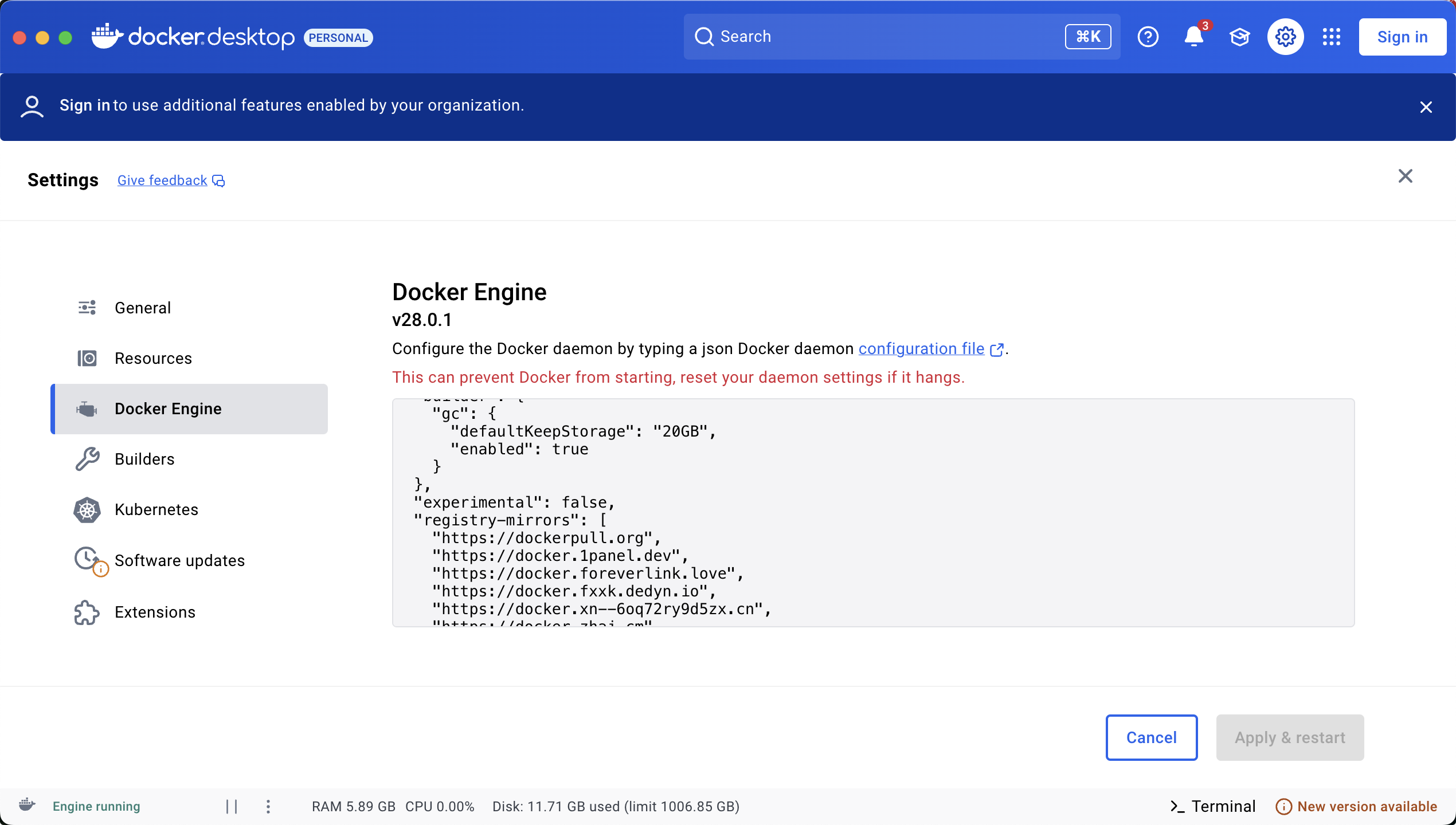Open the Terminal panel
Screen dimensions: 1456x825
point(1212,806)
